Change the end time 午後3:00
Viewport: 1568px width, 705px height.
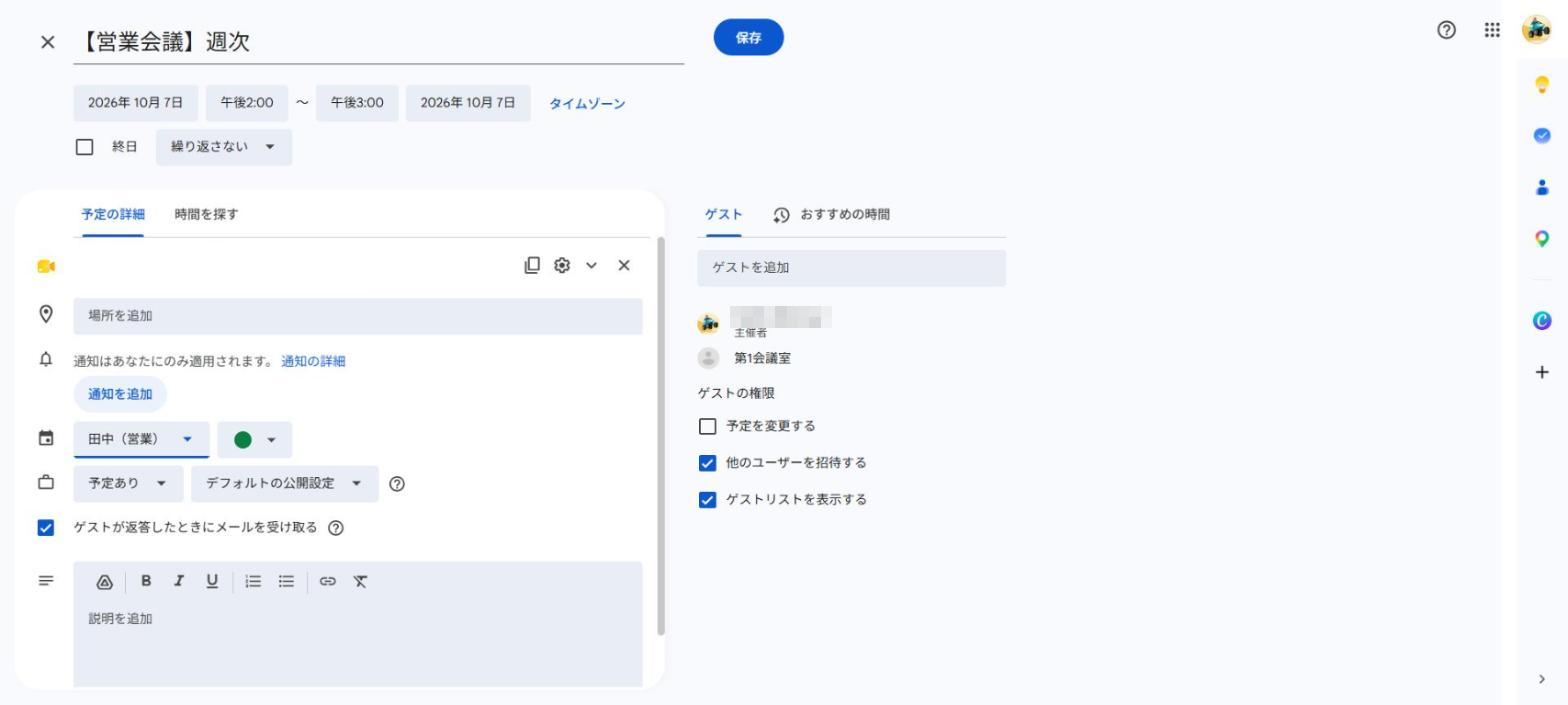[x=357, y=103]
